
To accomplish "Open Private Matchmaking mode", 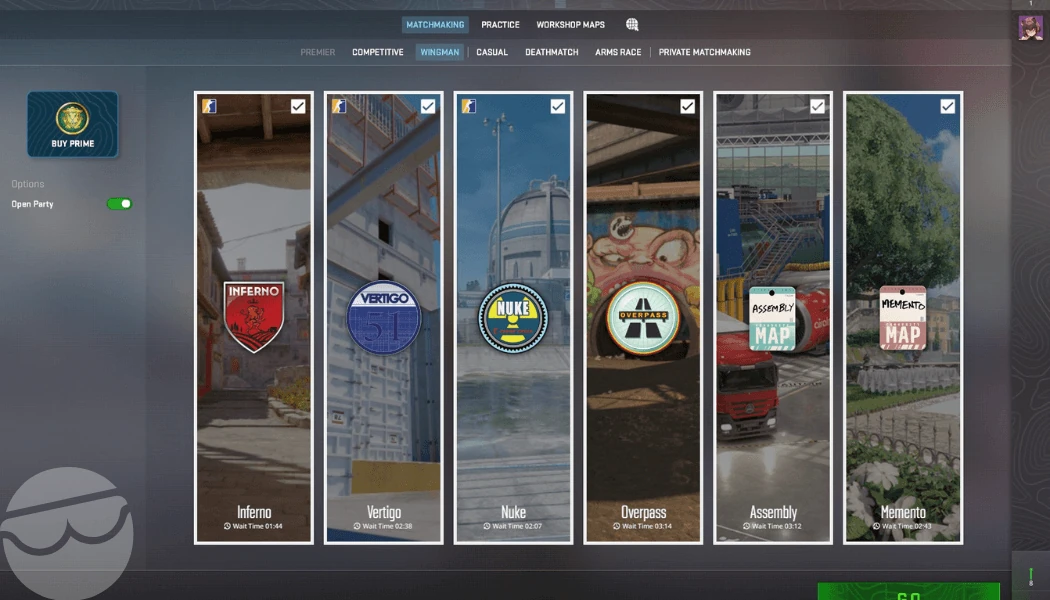I will 704,52.
